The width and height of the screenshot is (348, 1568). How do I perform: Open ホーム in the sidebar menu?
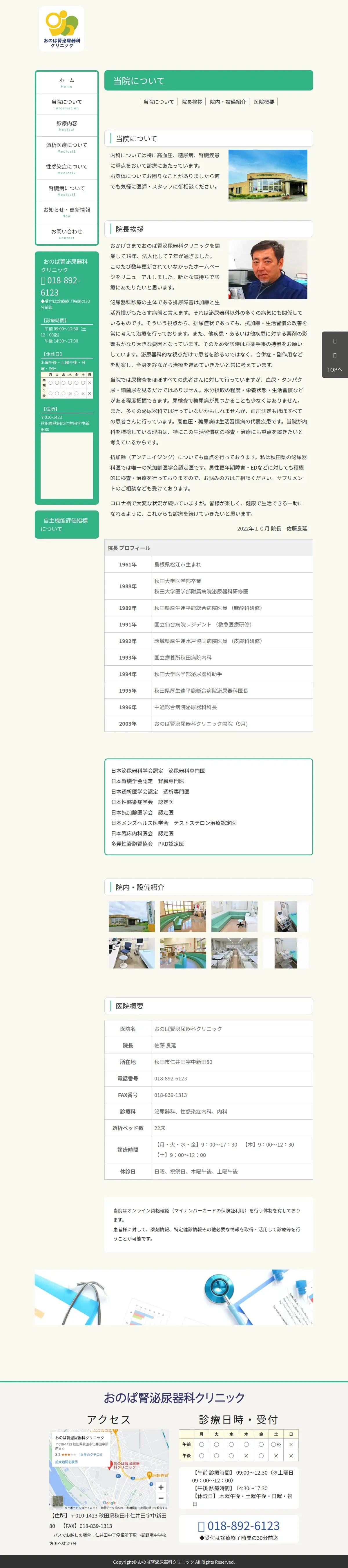click(67, 82)
